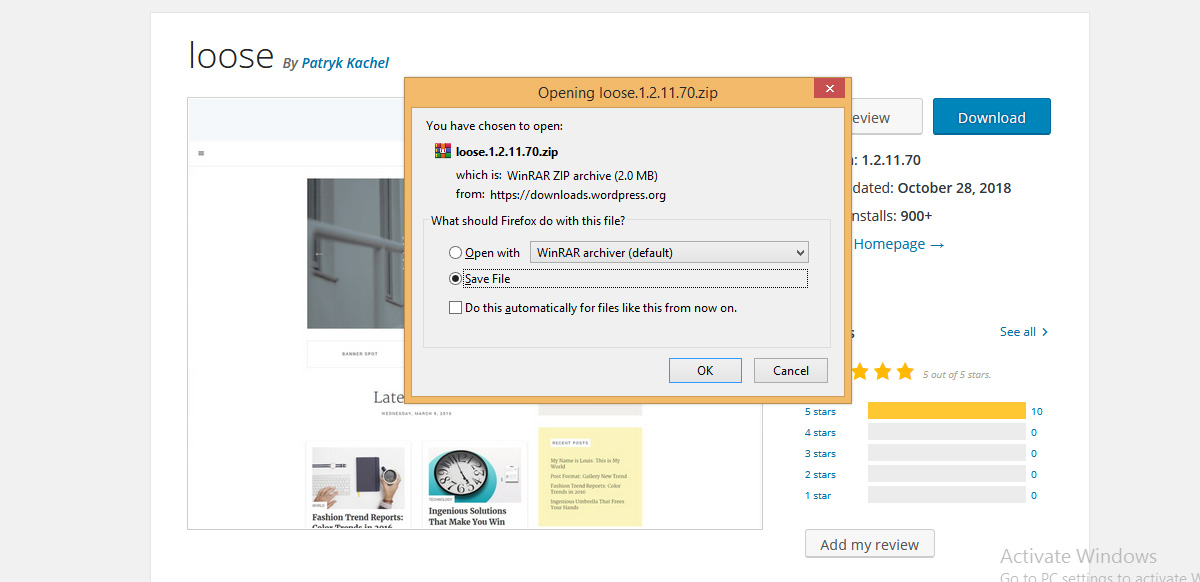Screen dimensions: 1200x582
Task: Visit author Patryk Kachel's profile link
Action: (345, 62)
